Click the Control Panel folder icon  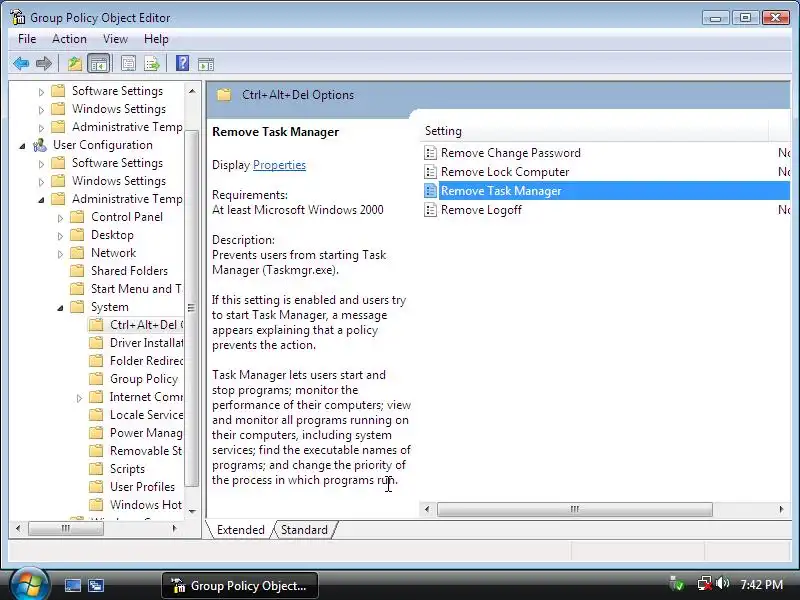77,217
